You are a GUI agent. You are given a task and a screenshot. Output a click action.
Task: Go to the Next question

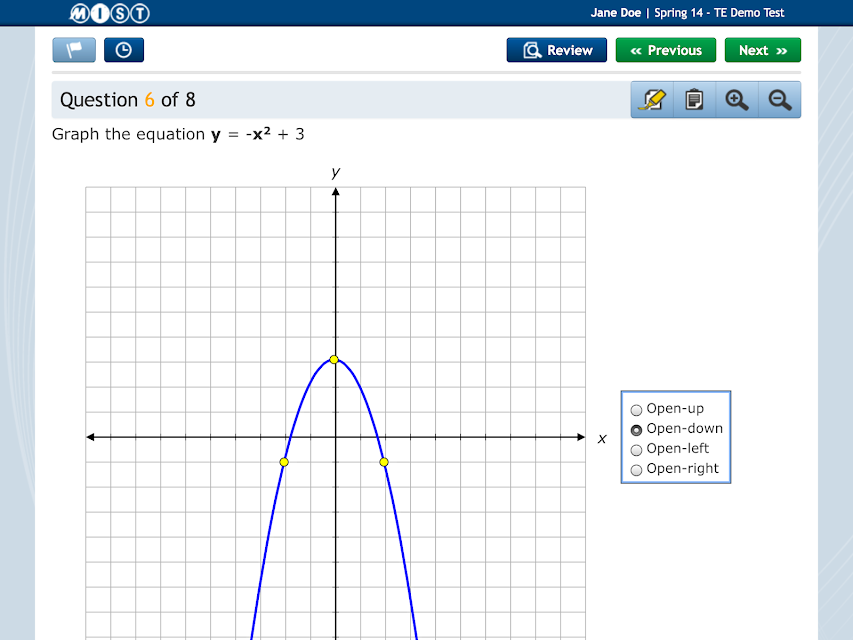(x=763, y=50)
